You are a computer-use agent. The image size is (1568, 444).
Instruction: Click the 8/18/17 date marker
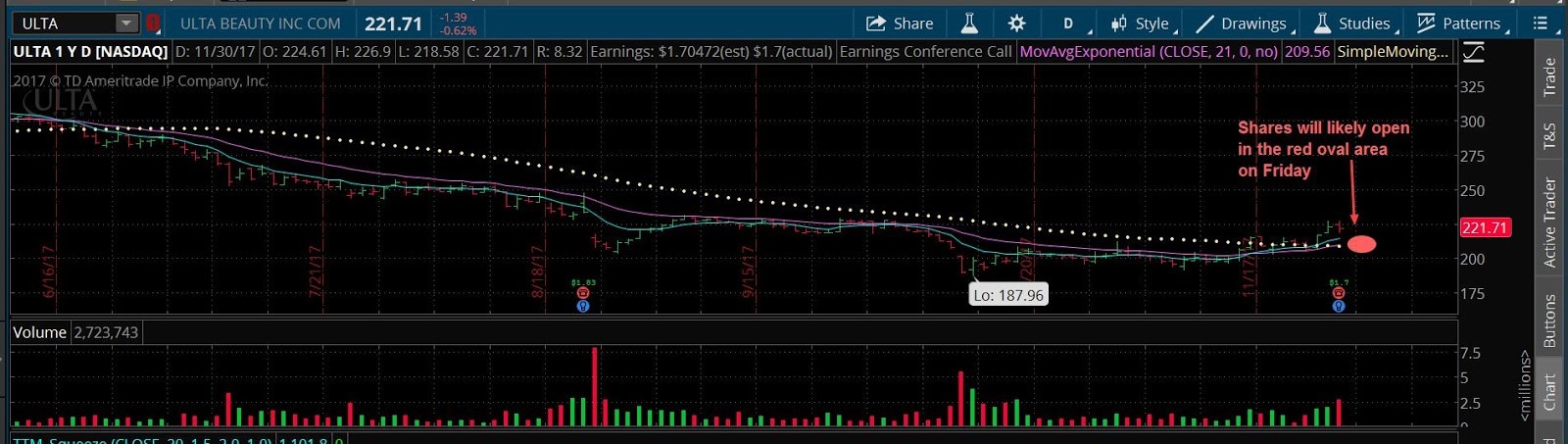pos(537,271)
